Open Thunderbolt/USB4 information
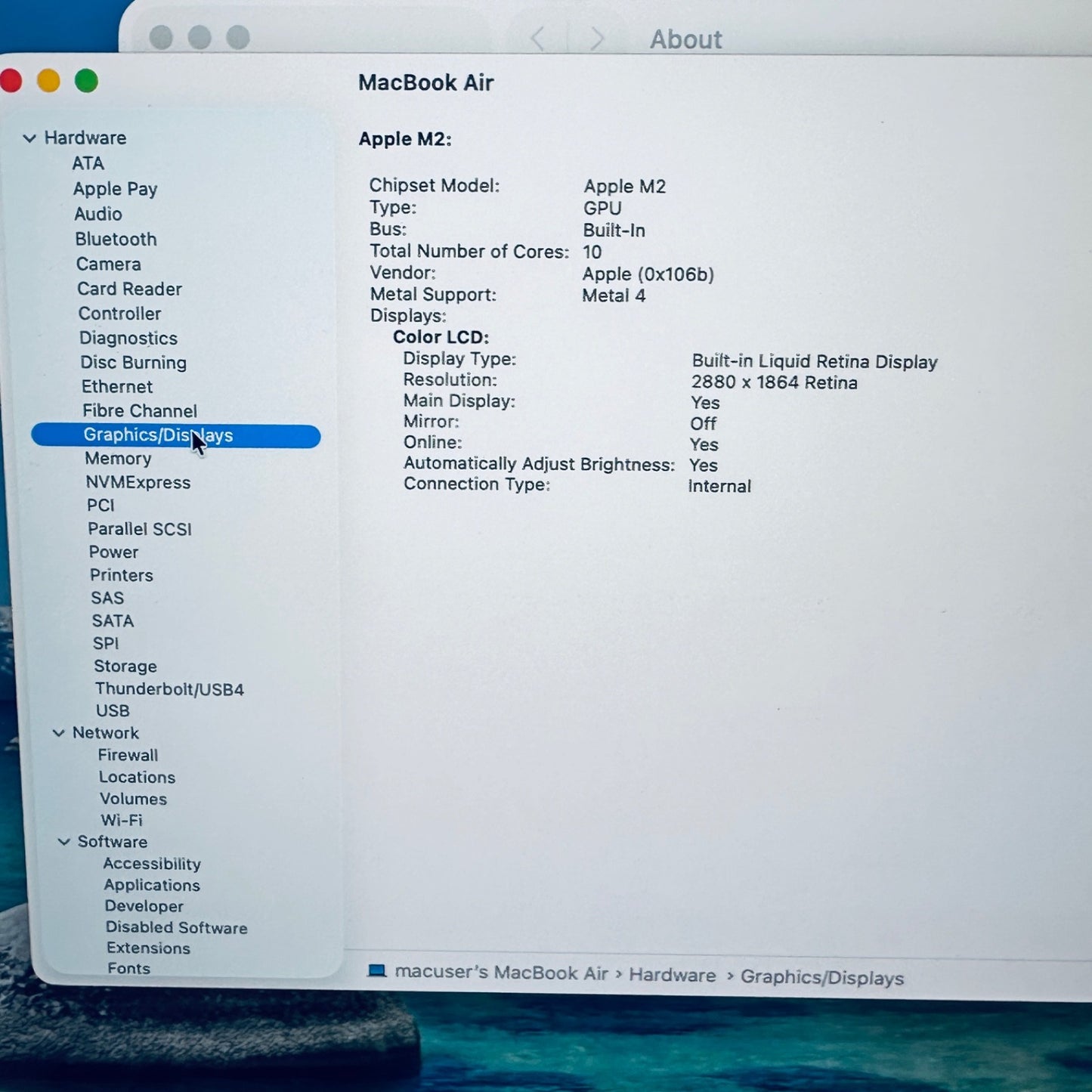 click(170, 689)
